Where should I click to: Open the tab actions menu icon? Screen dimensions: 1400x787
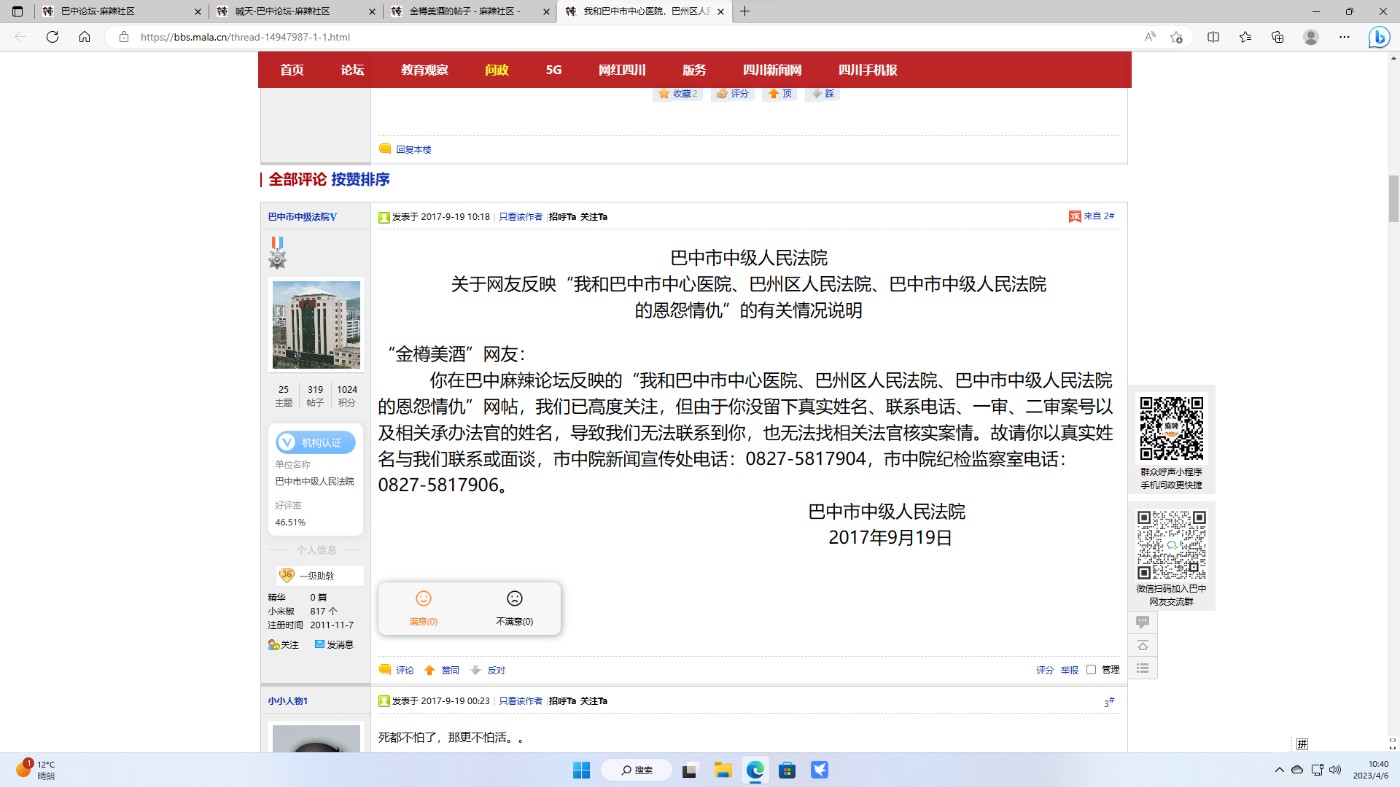click(17, 11)
